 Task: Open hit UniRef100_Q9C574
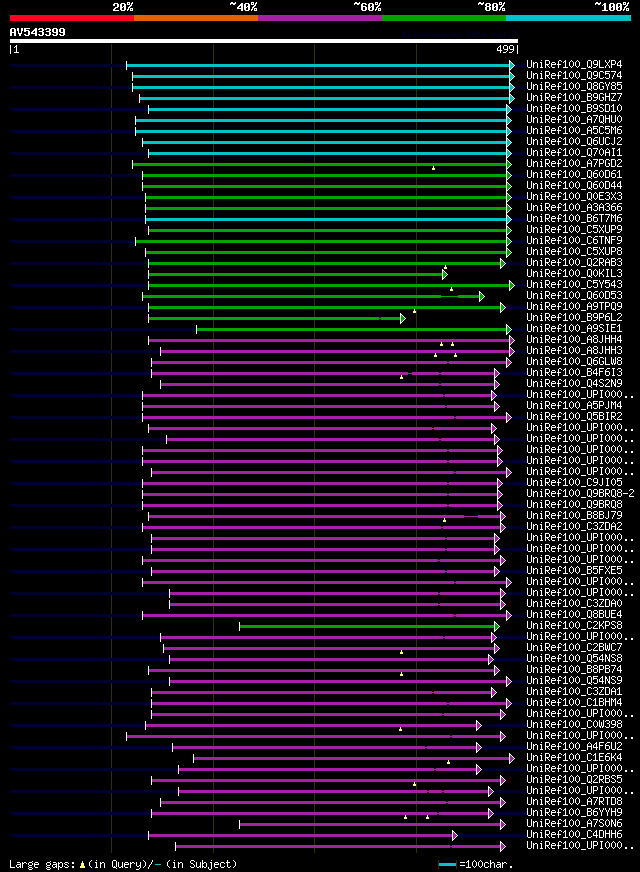[x=574, y=76]
